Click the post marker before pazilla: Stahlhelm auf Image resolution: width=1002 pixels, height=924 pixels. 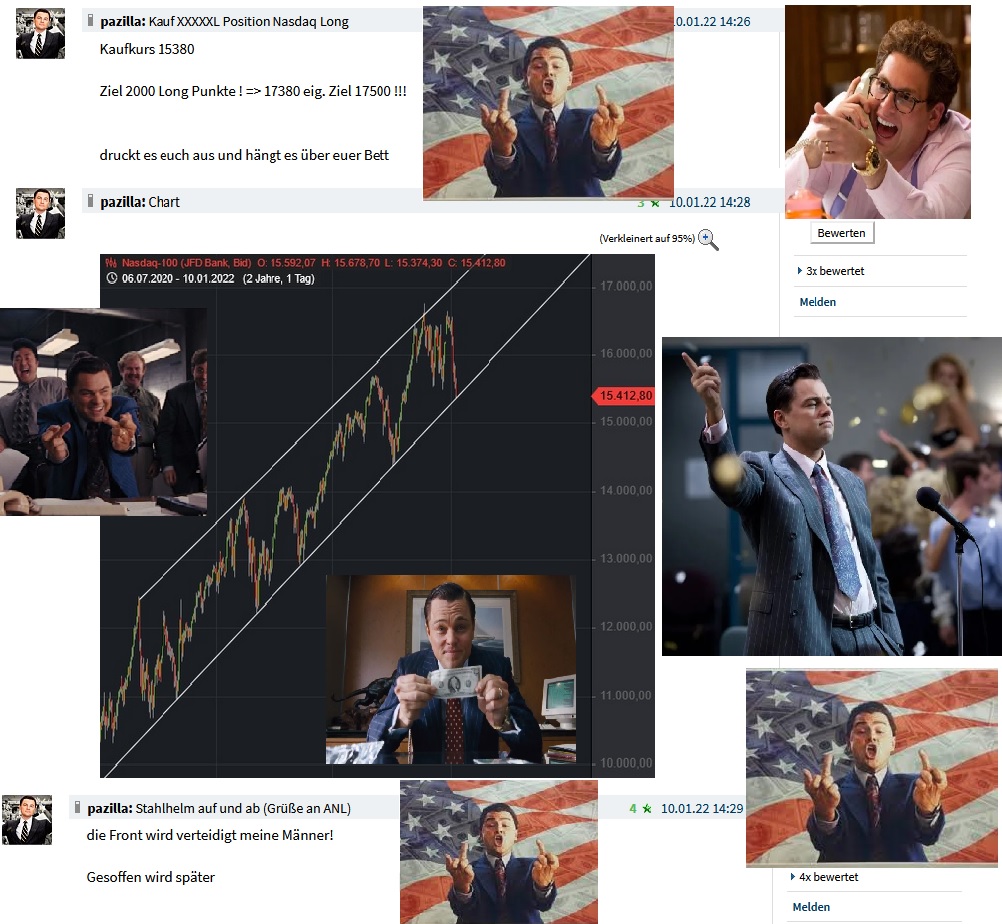78,807
